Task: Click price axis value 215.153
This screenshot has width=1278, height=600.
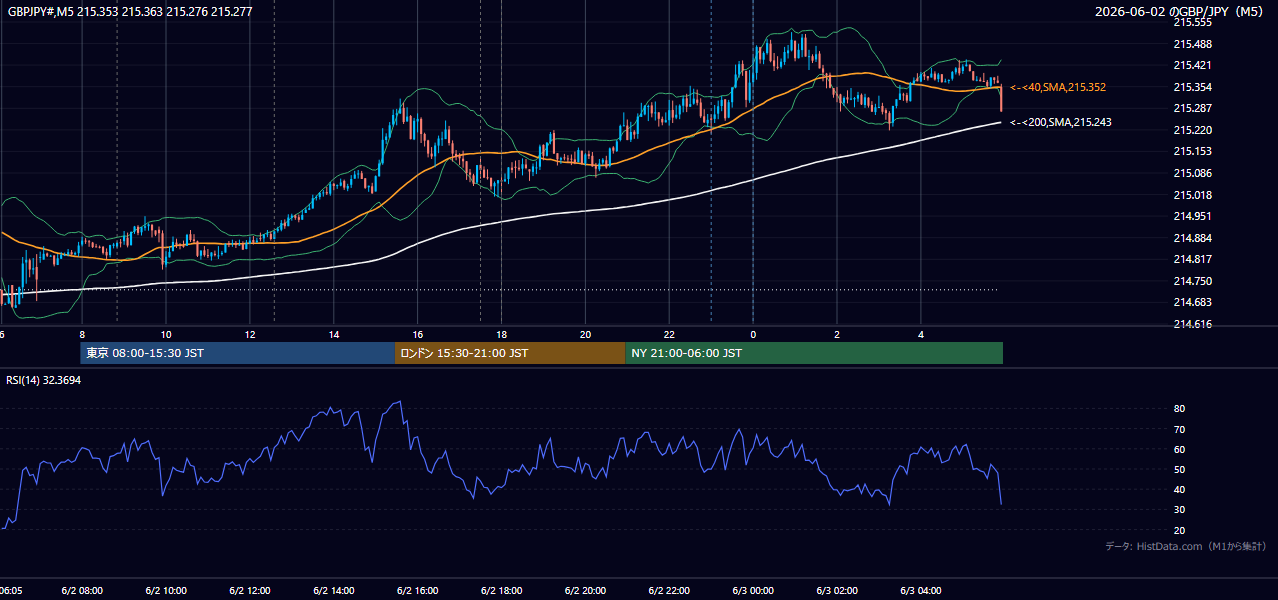Action: (1192, 151)
